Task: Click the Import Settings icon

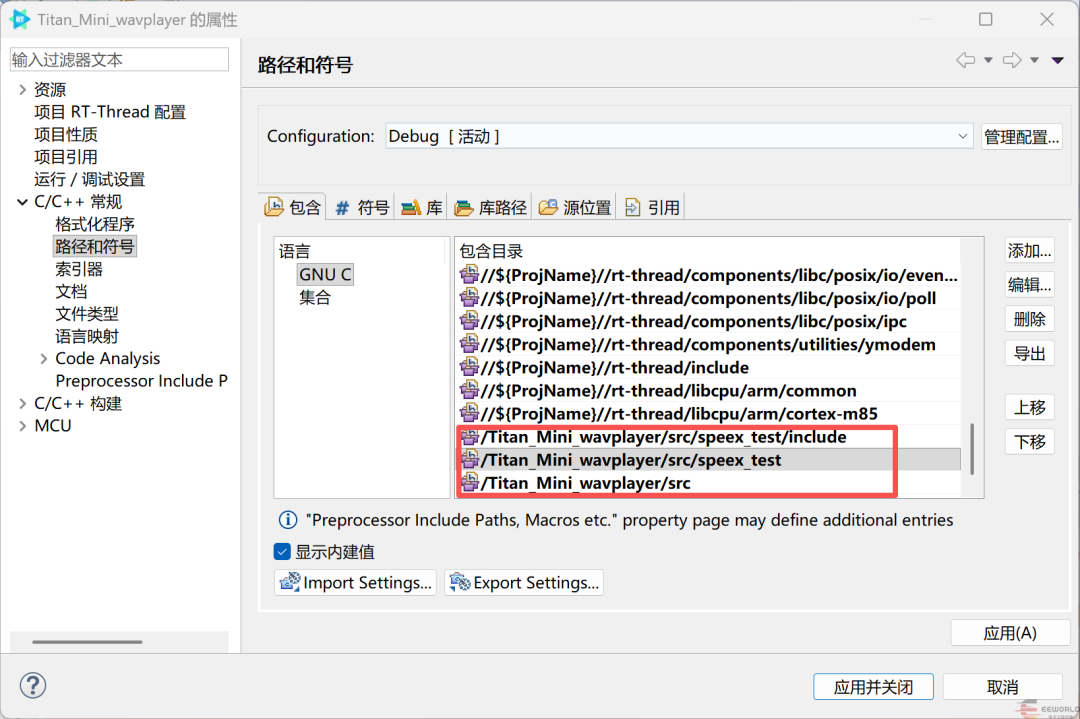Action: click(x=290, y=583)
